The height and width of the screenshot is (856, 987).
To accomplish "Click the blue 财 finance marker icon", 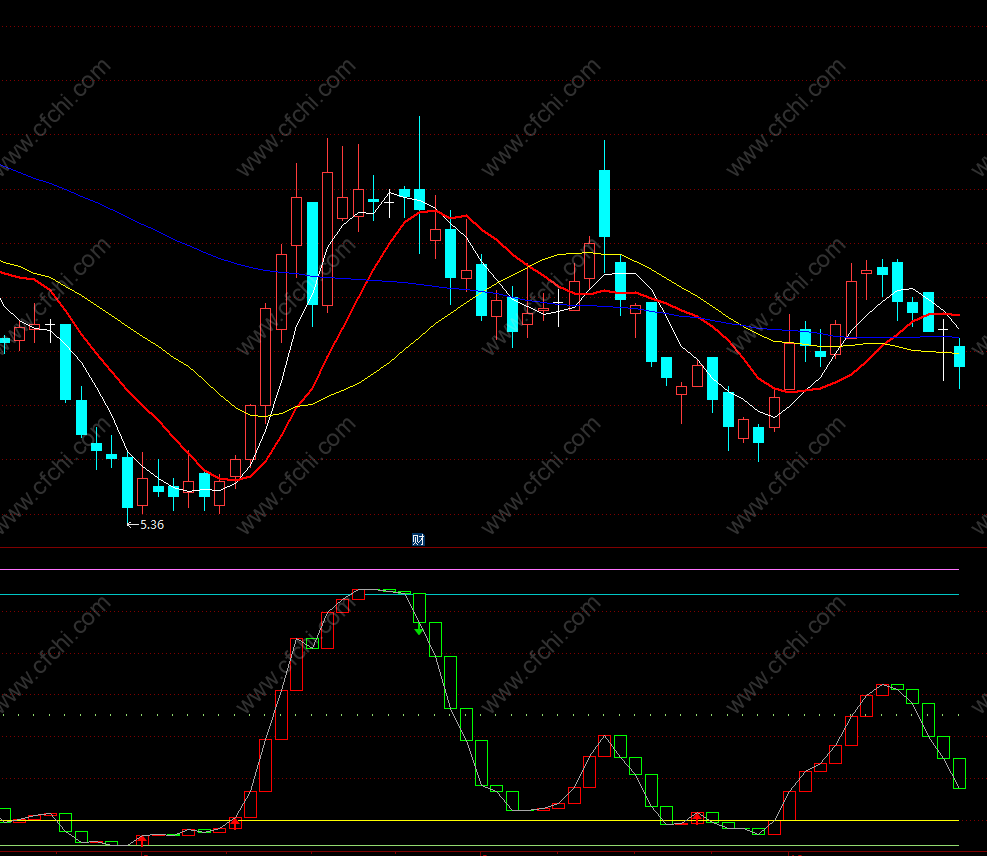I will [x=418, y=539].
